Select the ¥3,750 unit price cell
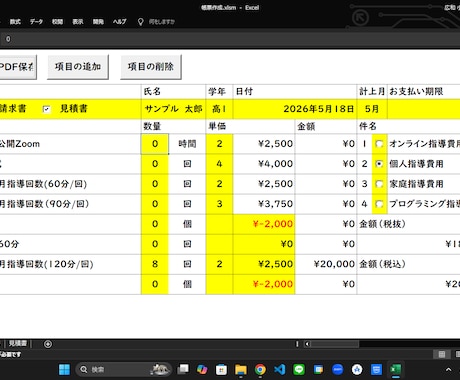Viewport: 460px width, 380px height. (264, 204)
